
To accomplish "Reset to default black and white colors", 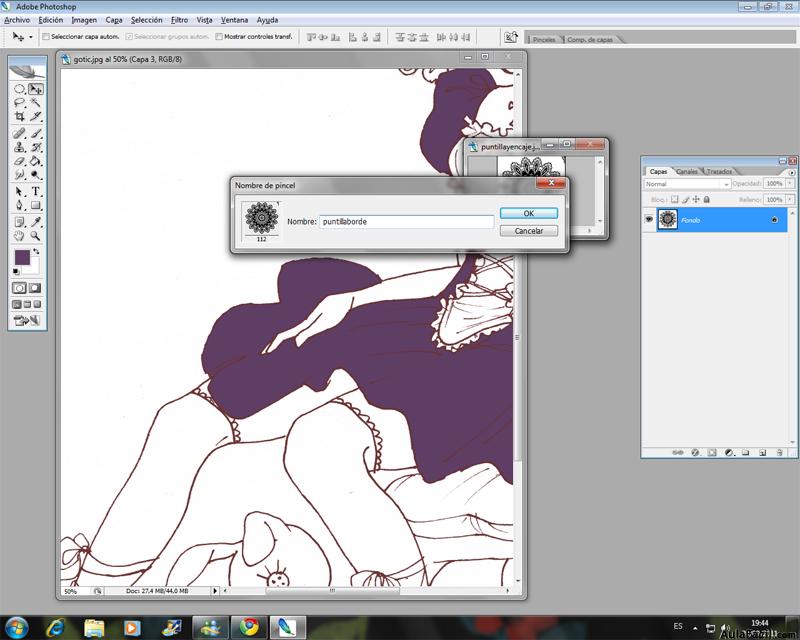I will pos(16,272).
